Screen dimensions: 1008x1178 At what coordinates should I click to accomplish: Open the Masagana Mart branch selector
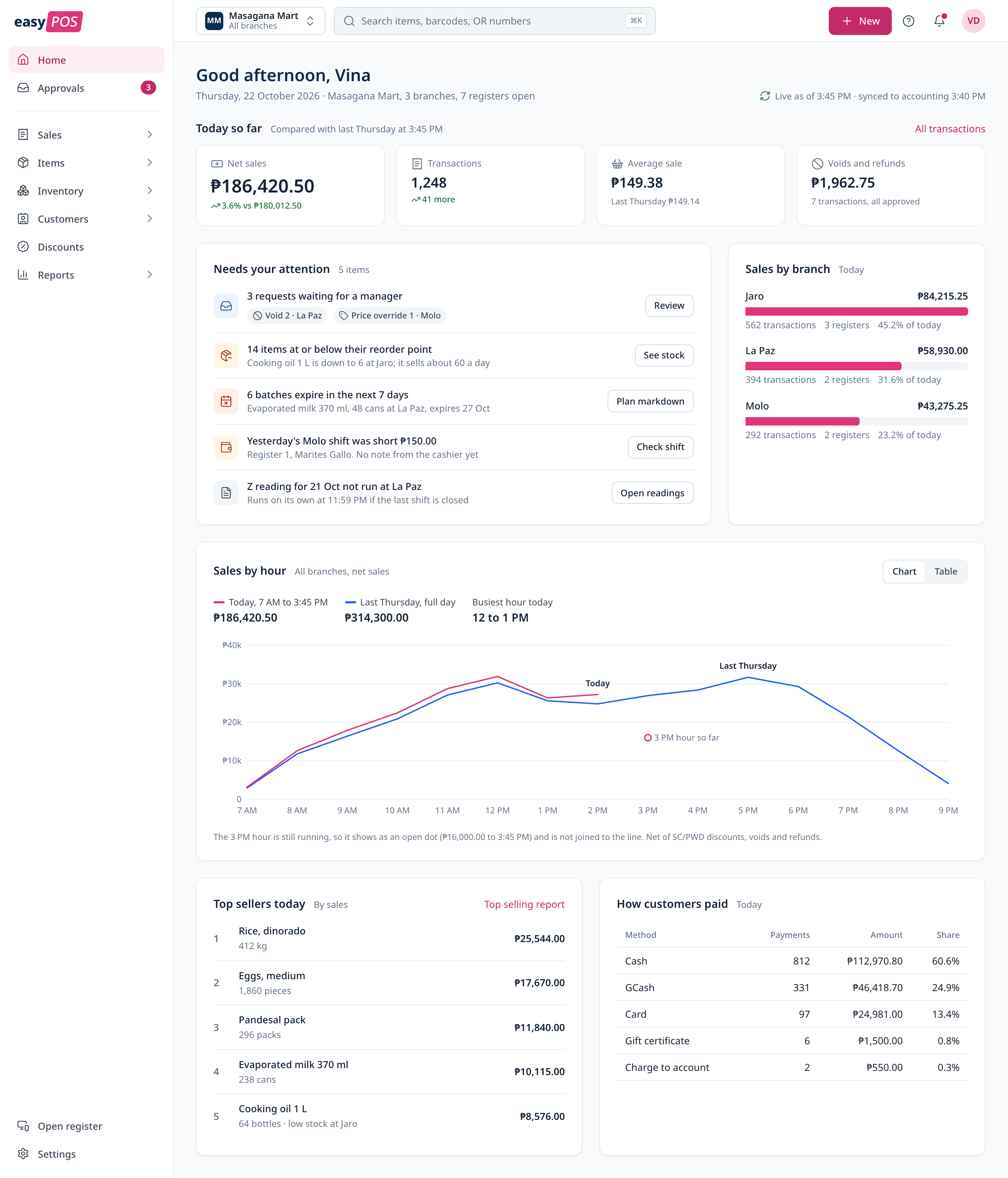(x=260, y=21)
